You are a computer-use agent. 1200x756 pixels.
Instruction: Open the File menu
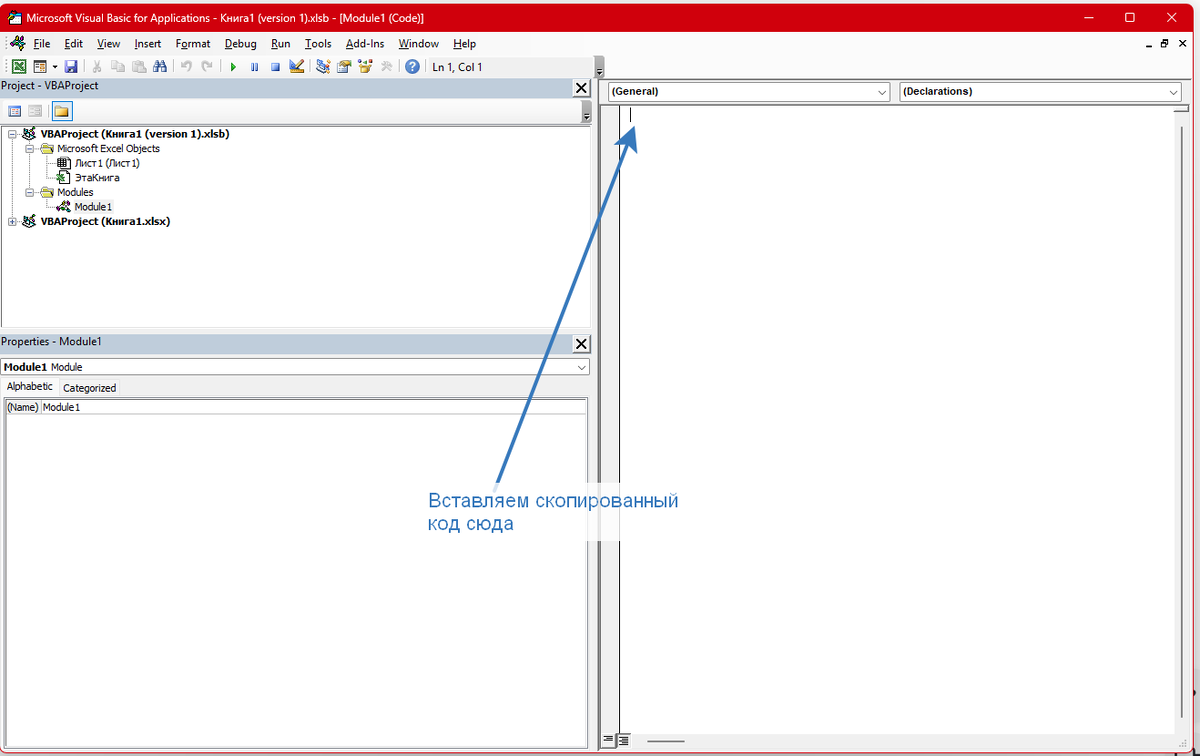41,44
